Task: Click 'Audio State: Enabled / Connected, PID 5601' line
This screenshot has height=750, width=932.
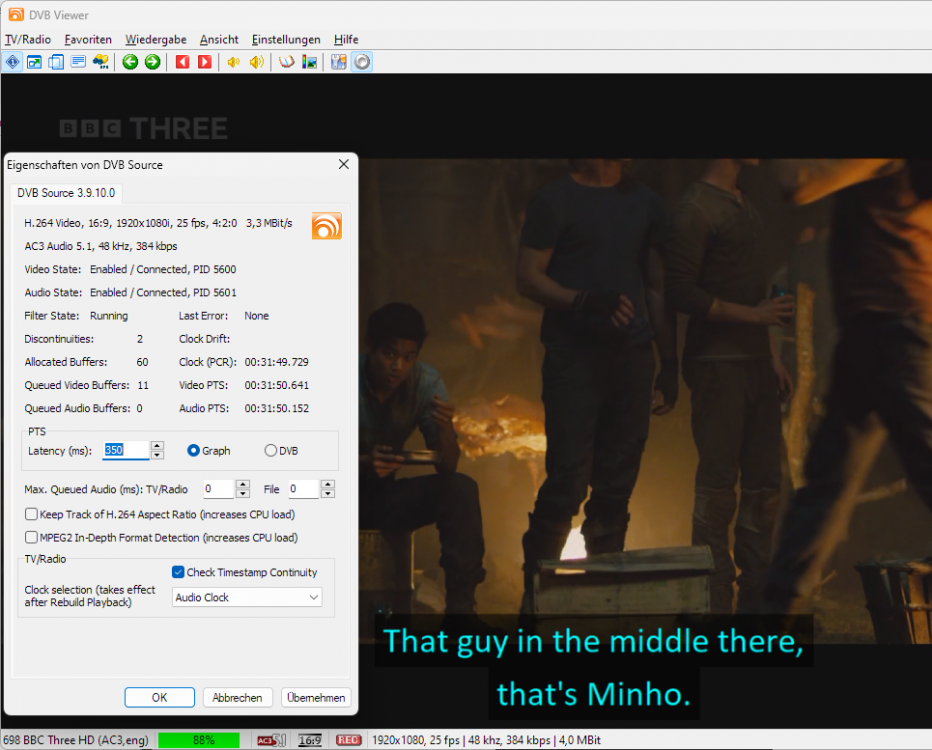Action: tap(130, 292)
